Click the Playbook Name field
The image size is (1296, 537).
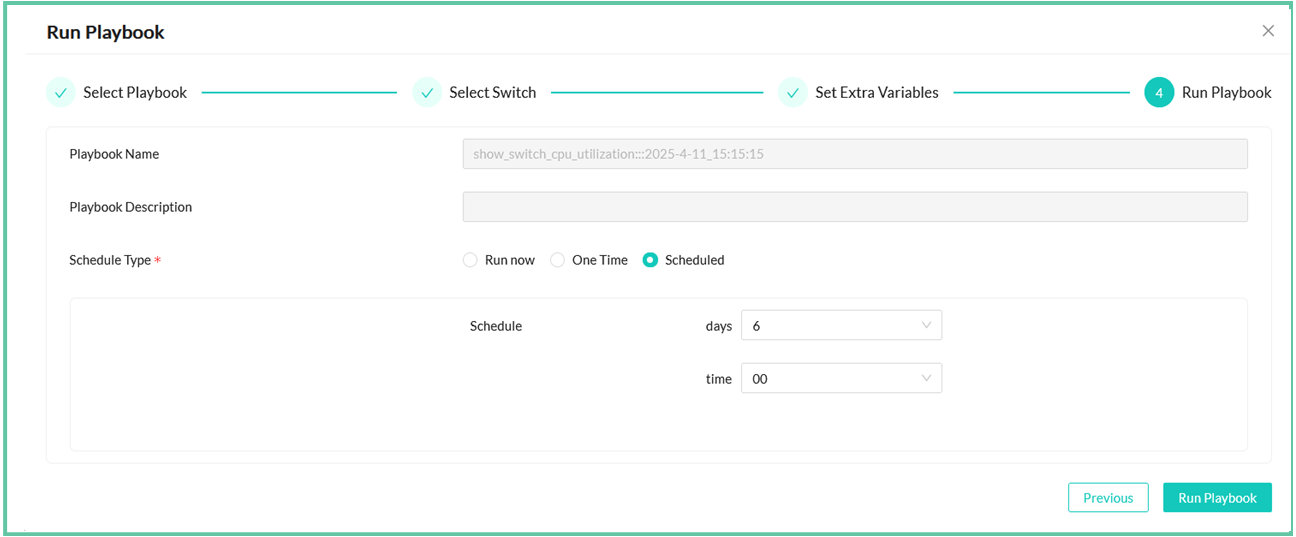point(854,154)
